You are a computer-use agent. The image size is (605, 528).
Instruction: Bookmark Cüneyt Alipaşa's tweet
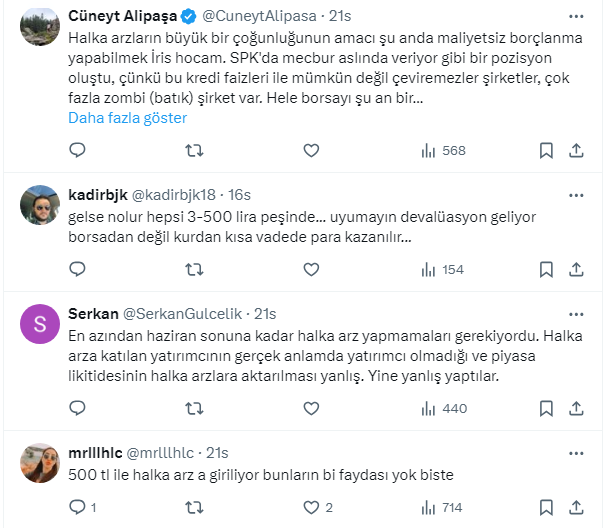[546, 150]
